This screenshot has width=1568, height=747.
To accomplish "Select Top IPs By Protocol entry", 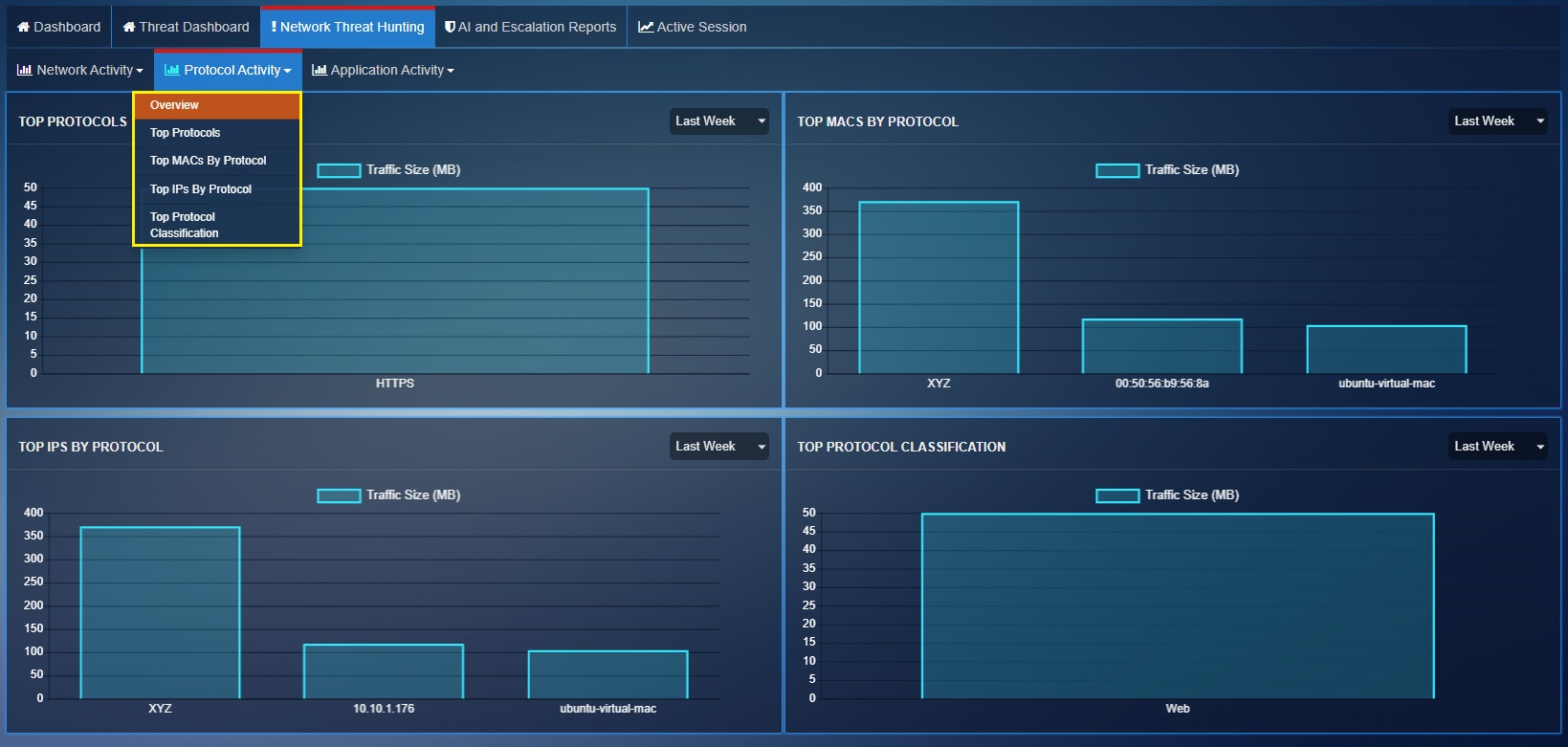I will point(217,189).
